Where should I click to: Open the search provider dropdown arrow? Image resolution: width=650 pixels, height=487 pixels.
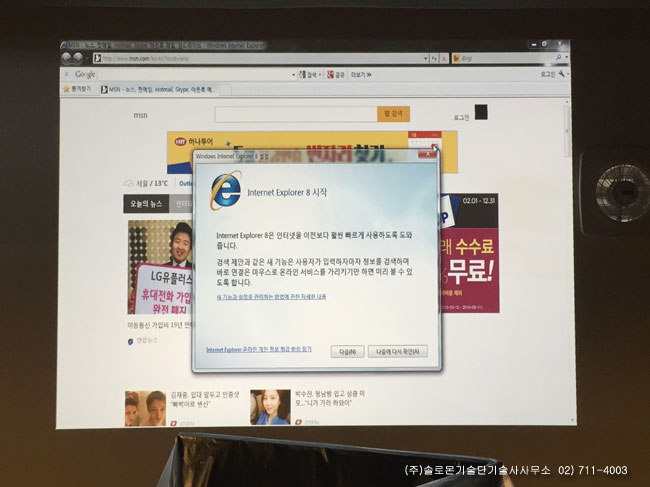[566, 58]
